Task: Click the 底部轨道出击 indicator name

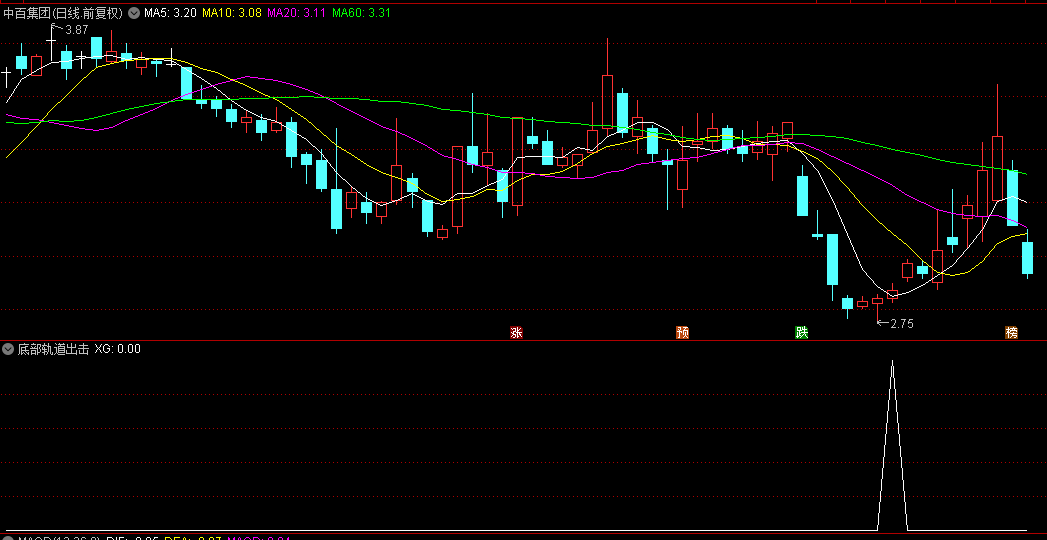Action: (53, 348)
